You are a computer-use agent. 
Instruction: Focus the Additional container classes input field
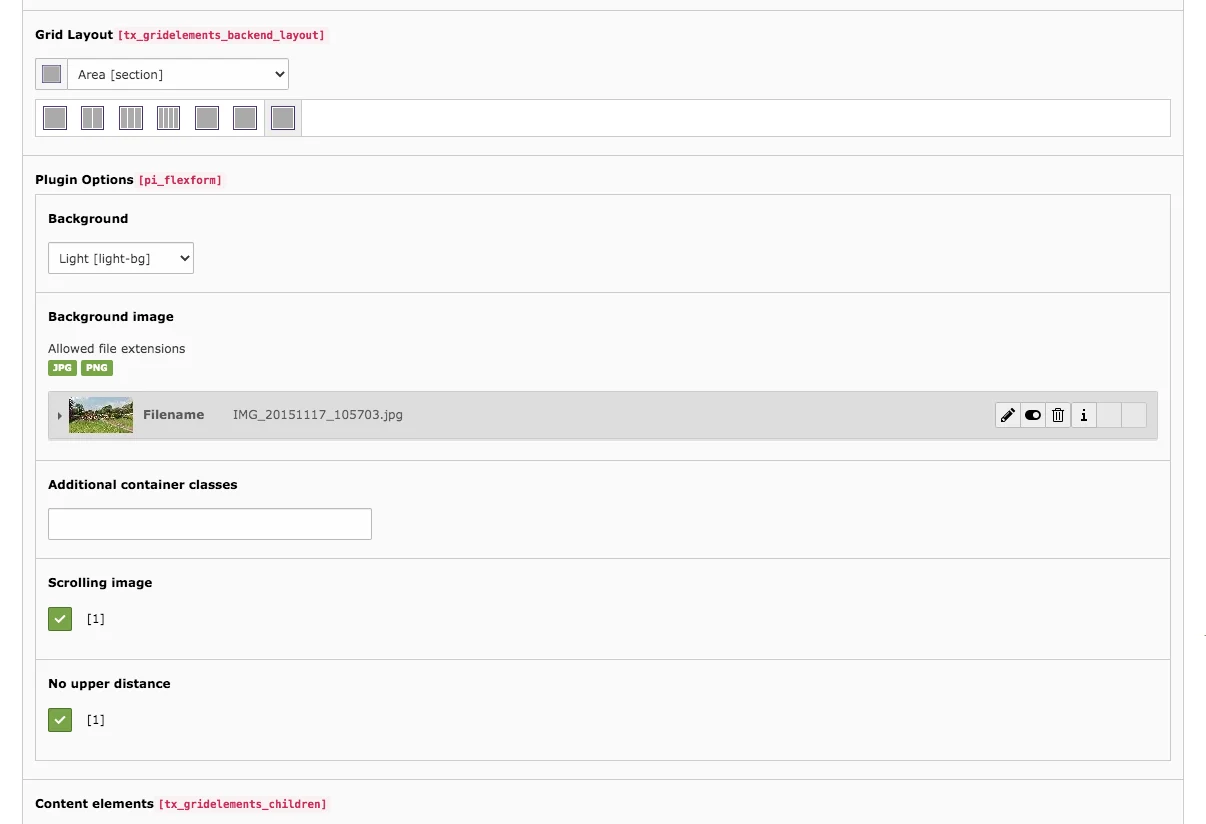pos(209,523)
